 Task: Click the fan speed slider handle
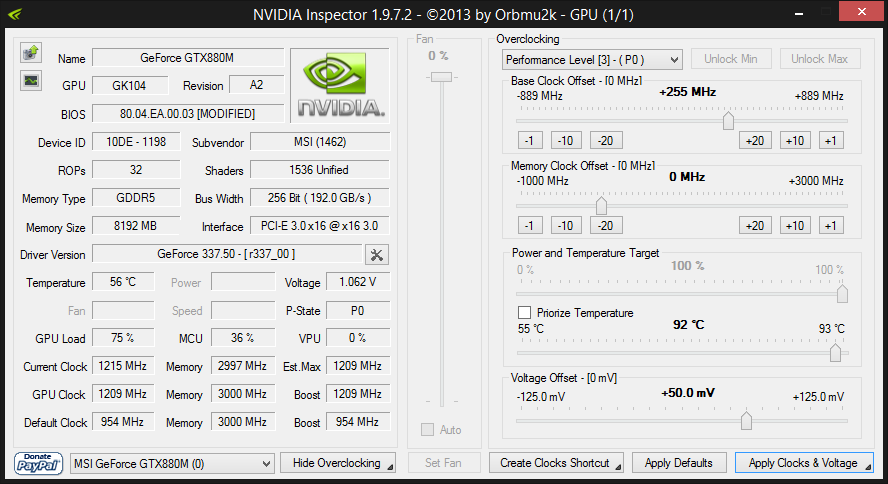pyautogui.click(x=441, y=77)
